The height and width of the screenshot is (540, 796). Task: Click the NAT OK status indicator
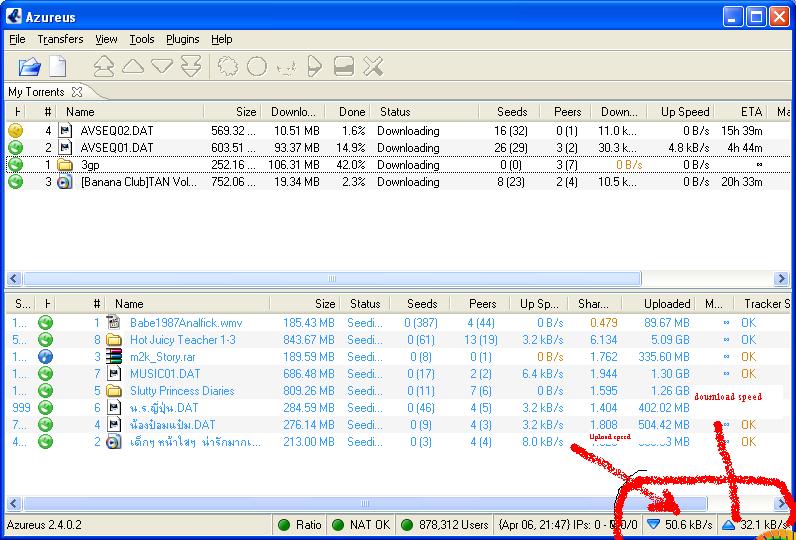coord(359,525)
